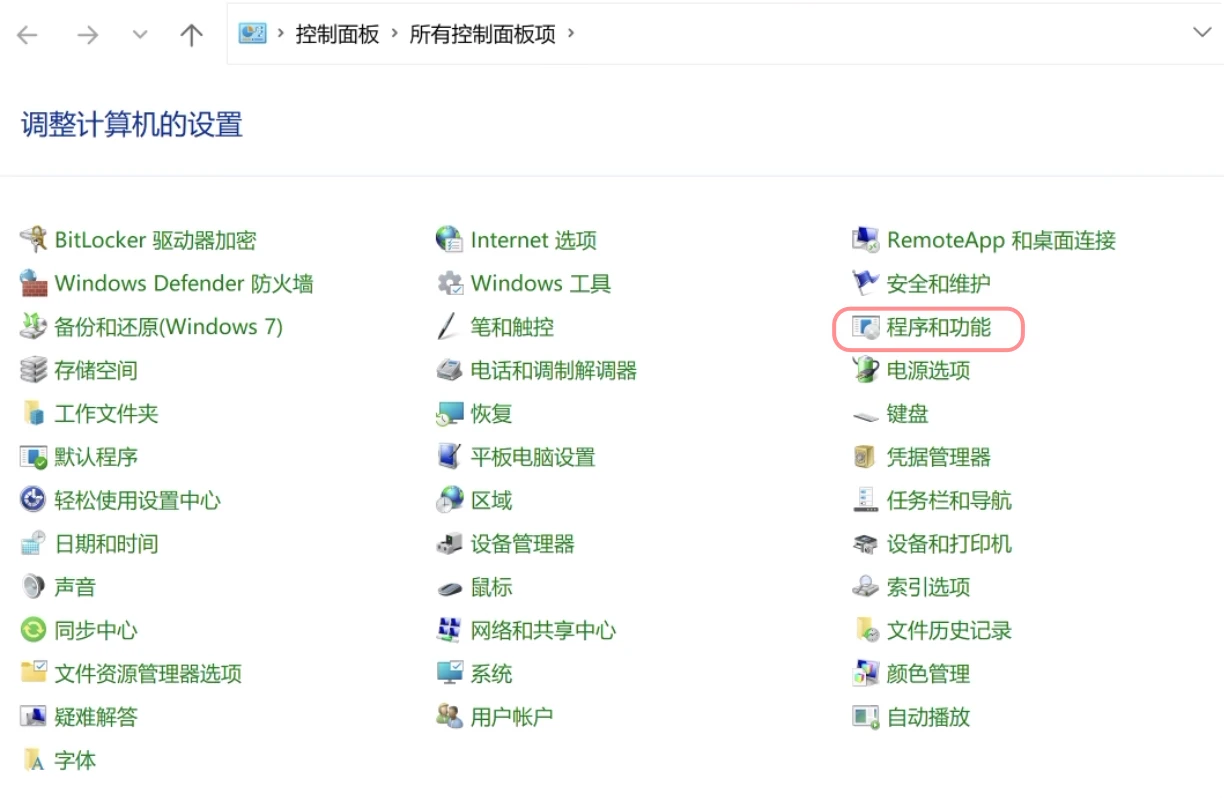
Task: Open the 网络和共享中心 link
Action: [x=543, y=631]
